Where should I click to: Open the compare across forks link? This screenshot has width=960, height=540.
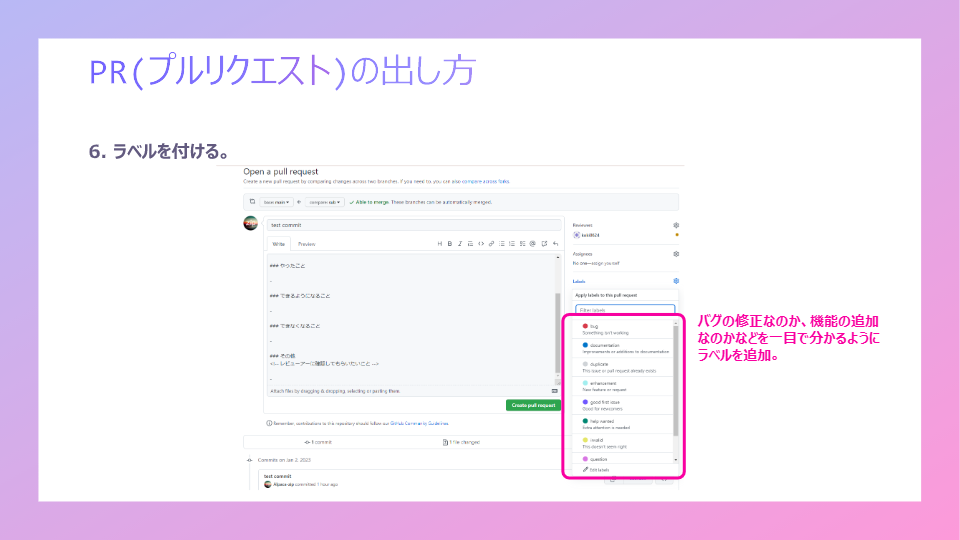coord(486,181)
